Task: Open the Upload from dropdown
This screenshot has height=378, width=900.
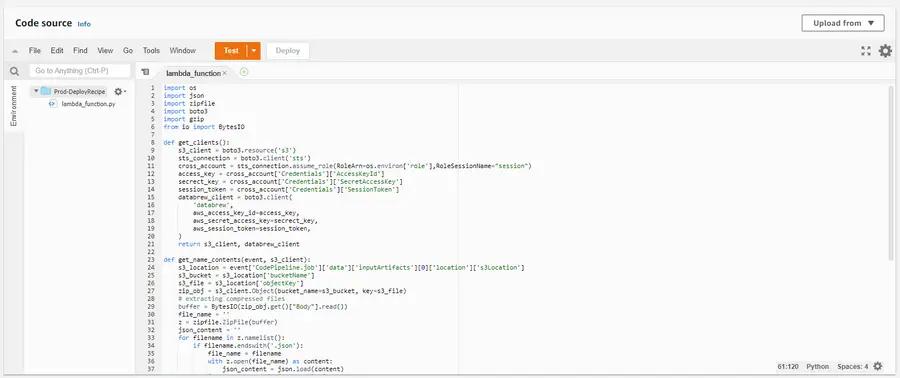Action: (x=843, y=24)
